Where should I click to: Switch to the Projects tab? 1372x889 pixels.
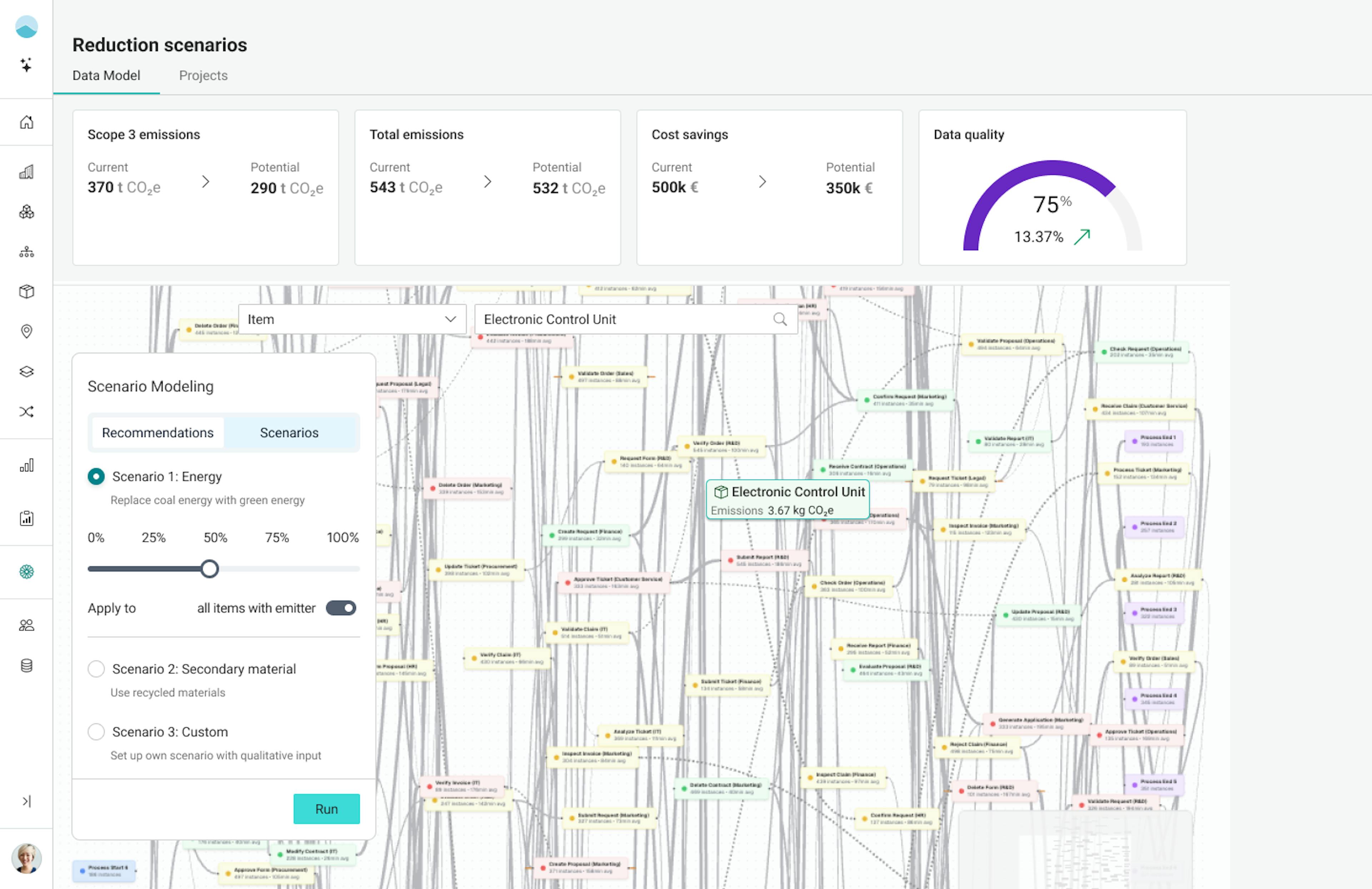[x=203, y=75]
